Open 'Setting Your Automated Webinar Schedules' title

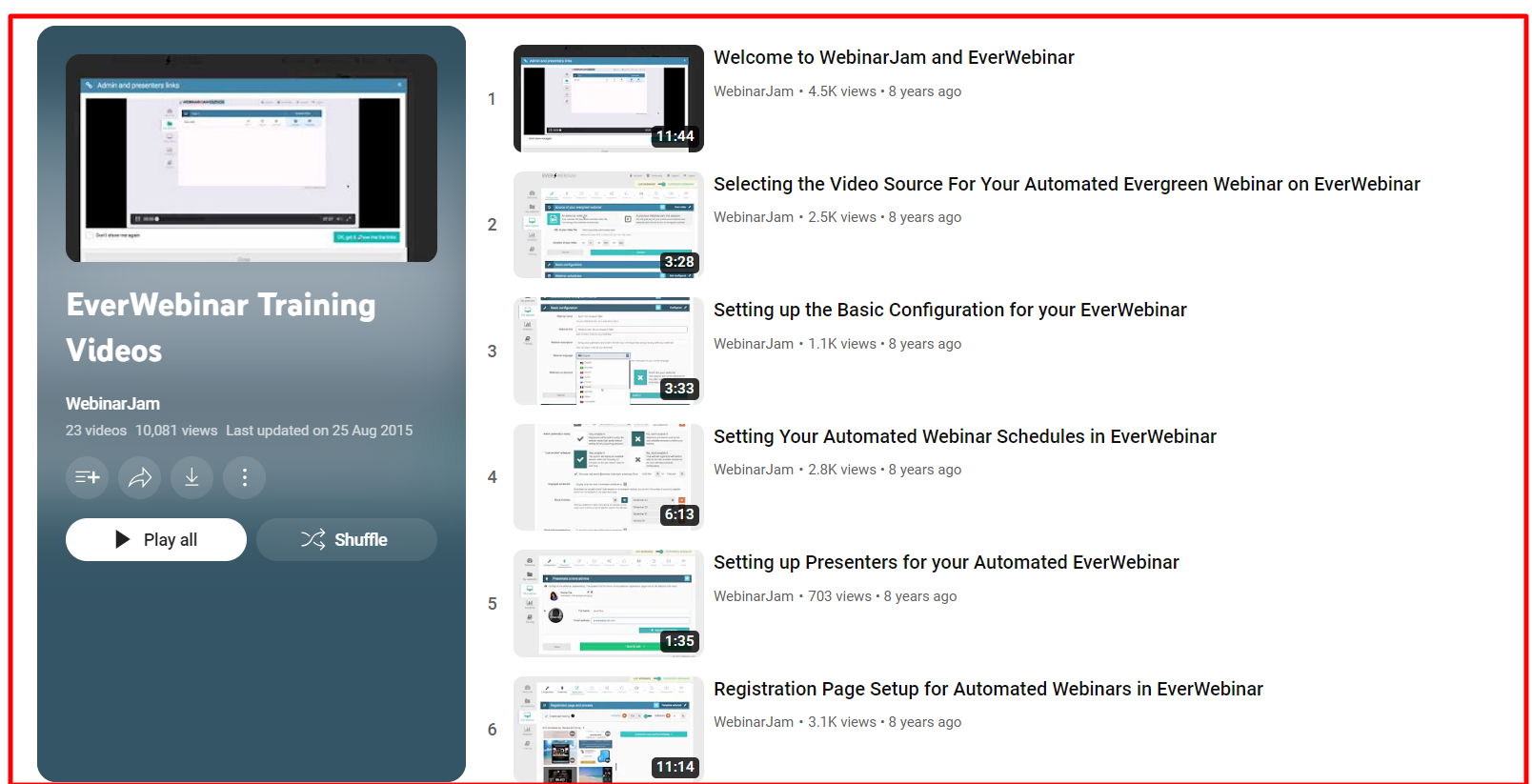pyautogui.click(x=965, y=436)
